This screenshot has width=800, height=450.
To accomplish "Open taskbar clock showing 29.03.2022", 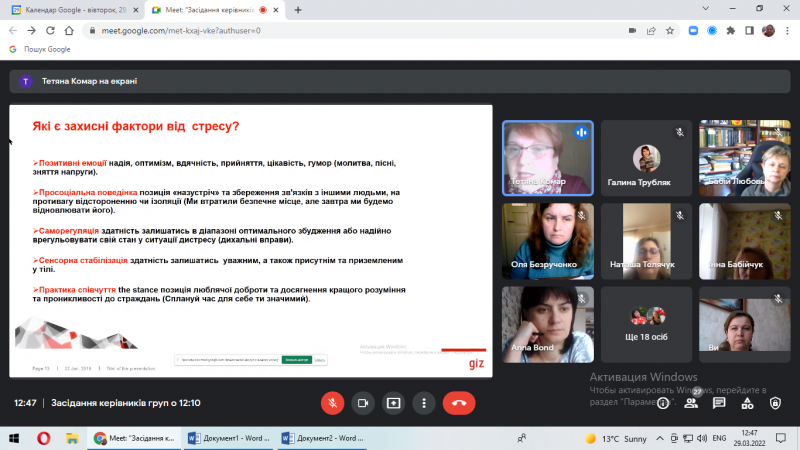I will (x=749, y=438).
